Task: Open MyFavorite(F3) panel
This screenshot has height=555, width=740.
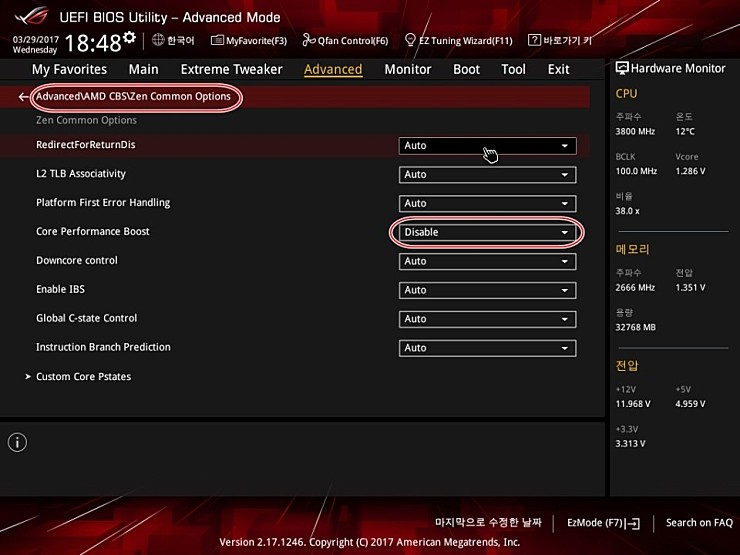Action: pyautogui.click(x=249, y=41)
